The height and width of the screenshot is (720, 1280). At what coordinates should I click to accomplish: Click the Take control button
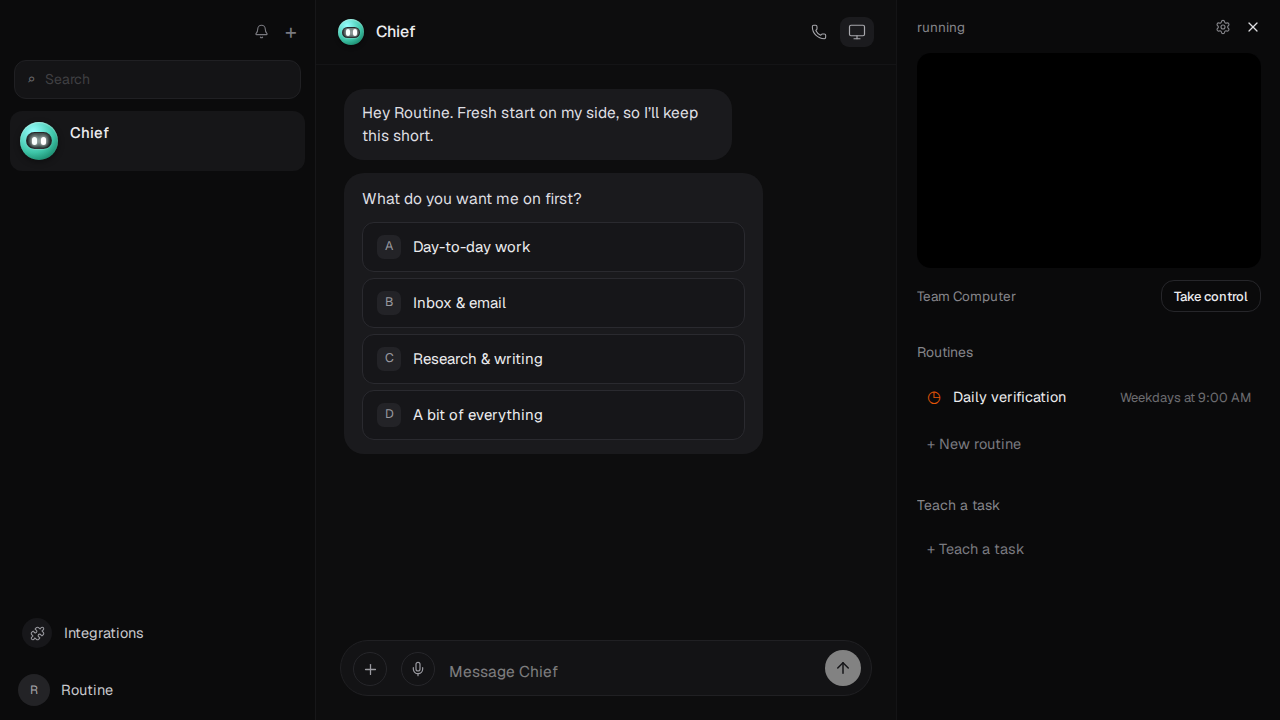[x=1211, y=296]
